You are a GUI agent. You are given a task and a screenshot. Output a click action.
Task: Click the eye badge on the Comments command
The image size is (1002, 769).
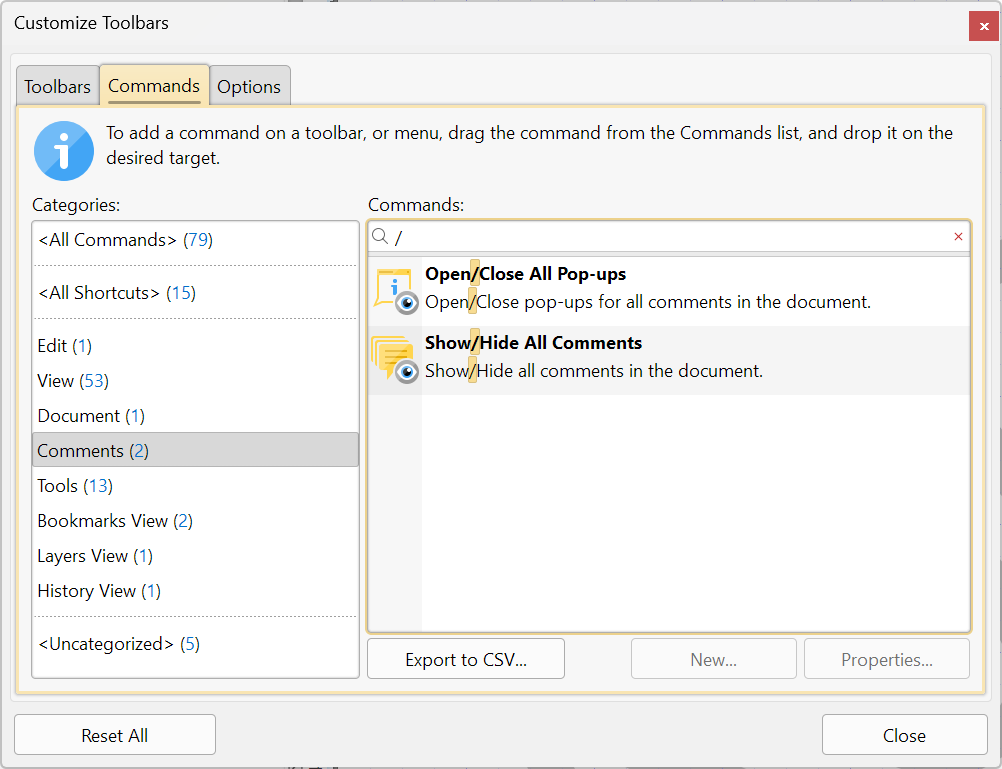click(406, 370)
